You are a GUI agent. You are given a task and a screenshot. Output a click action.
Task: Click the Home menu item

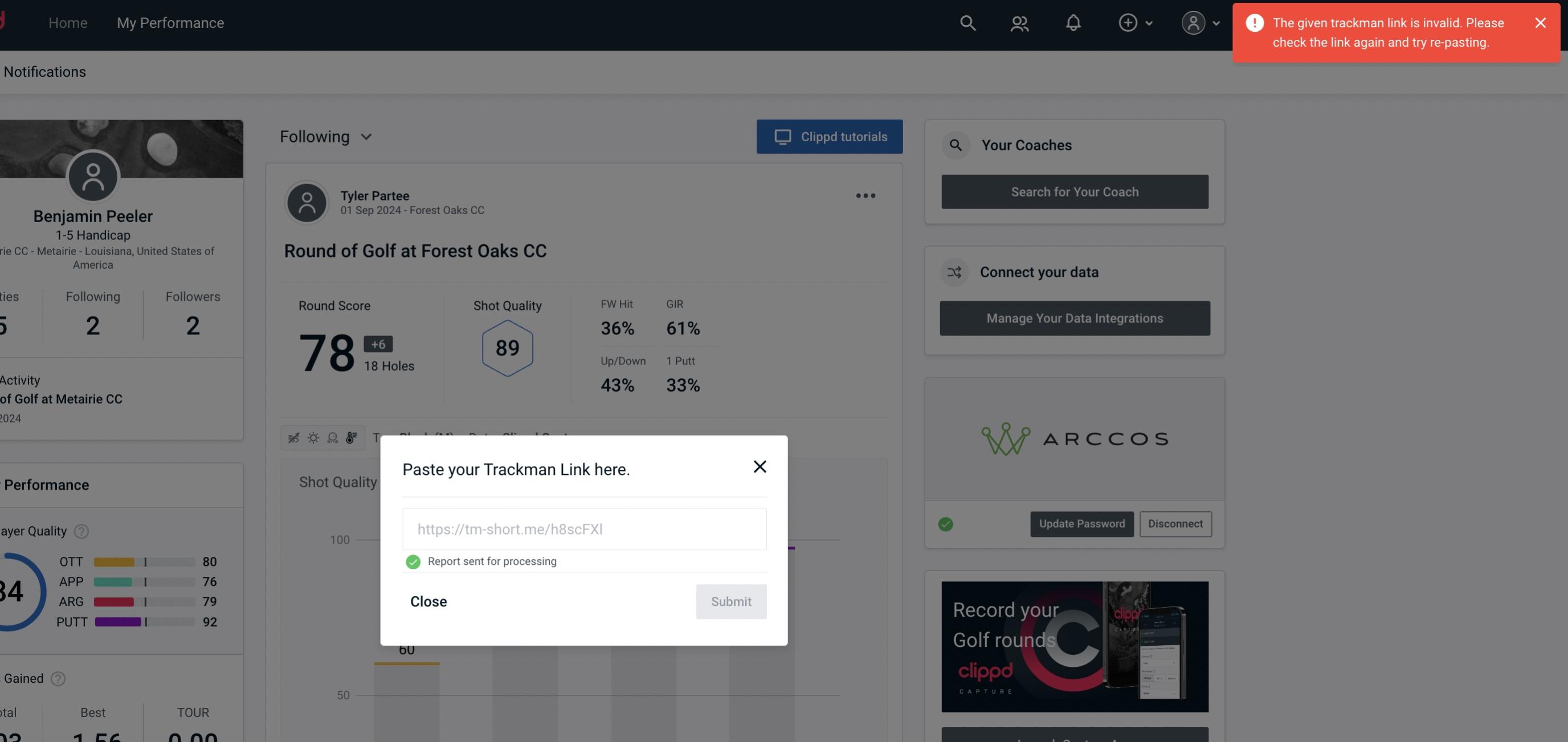tap(68, 22)
